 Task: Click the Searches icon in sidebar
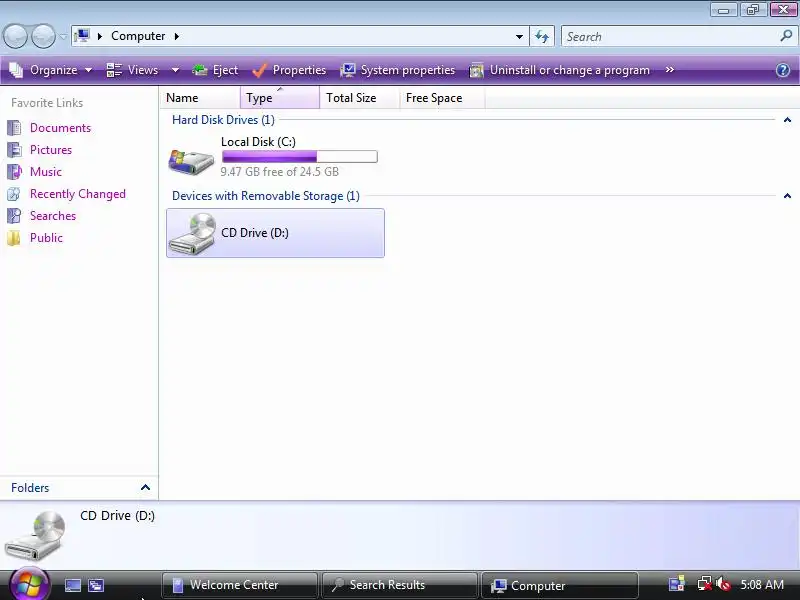tap(14, 216)
